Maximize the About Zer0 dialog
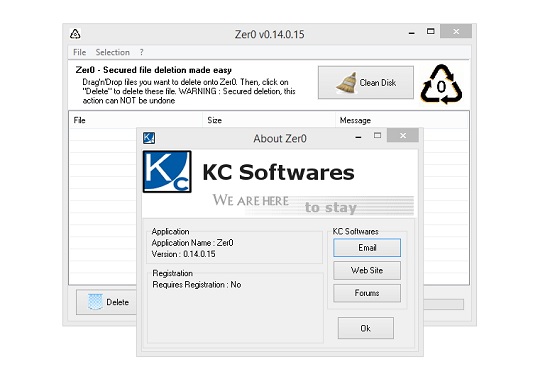 [377, 135]
